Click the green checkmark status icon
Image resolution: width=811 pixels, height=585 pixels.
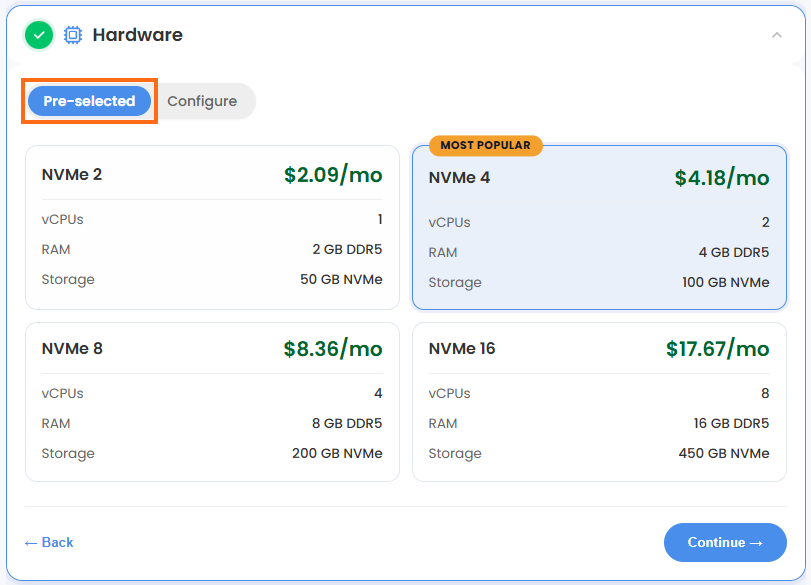(39, 35)
